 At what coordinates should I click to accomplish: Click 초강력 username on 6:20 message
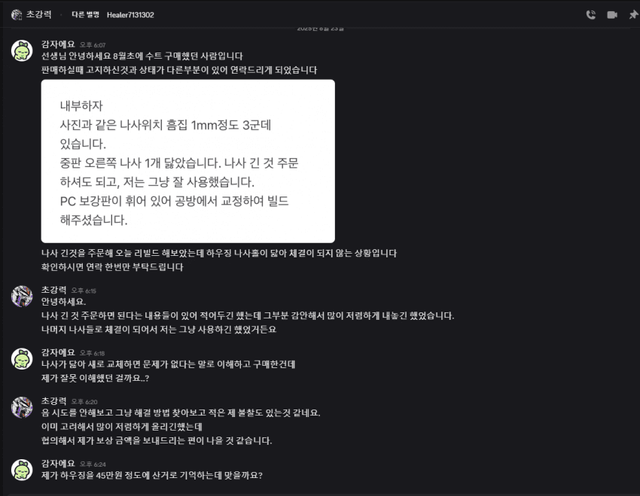coord(53,401)
